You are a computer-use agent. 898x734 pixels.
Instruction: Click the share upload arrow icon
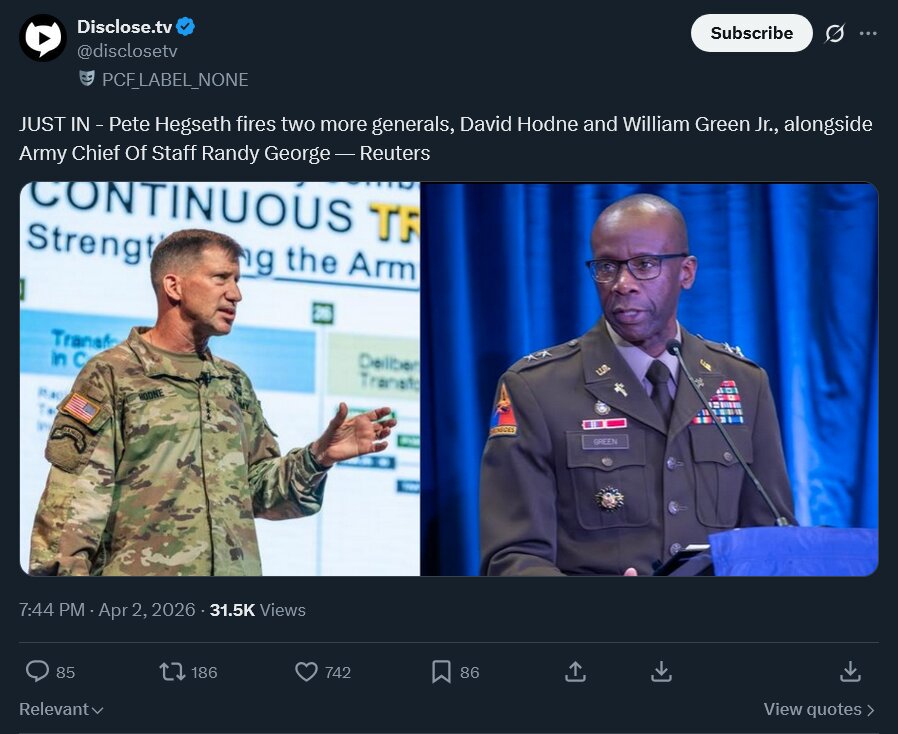tap(575, 672)
